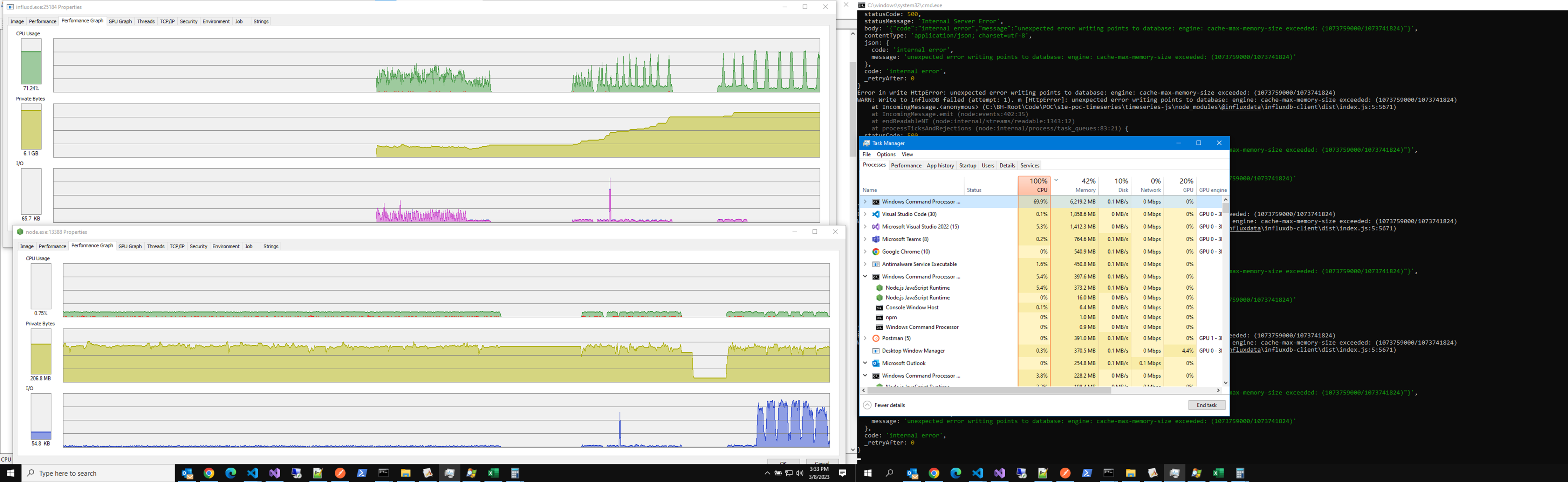Click the taskbar clock showing 3:33 PM
1568x482 pixels.
(x=819, y=473)
